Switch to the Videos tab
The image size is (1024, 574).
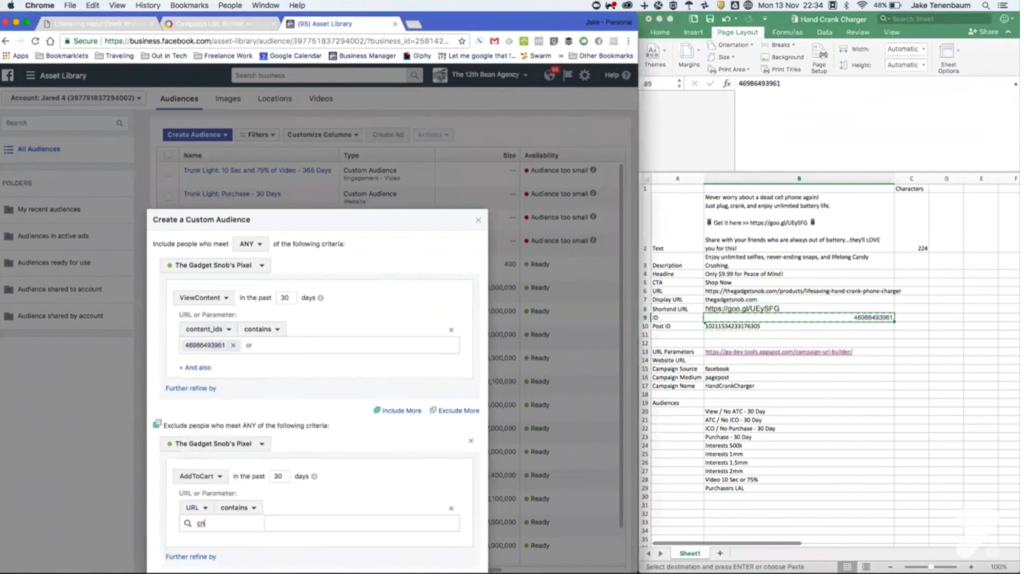[x=321, y=99]
